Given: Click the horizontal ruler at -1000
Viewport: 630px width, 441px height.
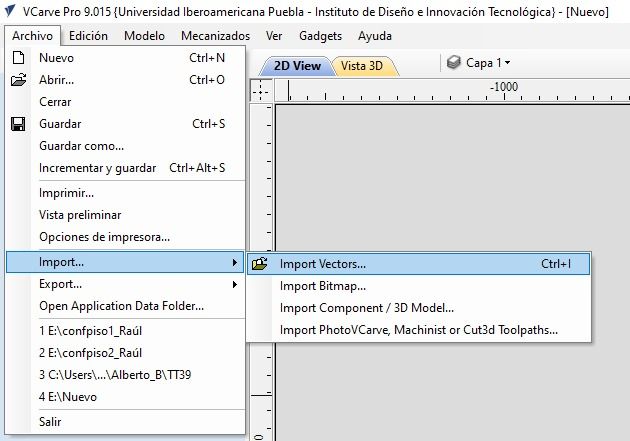Looking at the screenshot, I should coord(504,87).
